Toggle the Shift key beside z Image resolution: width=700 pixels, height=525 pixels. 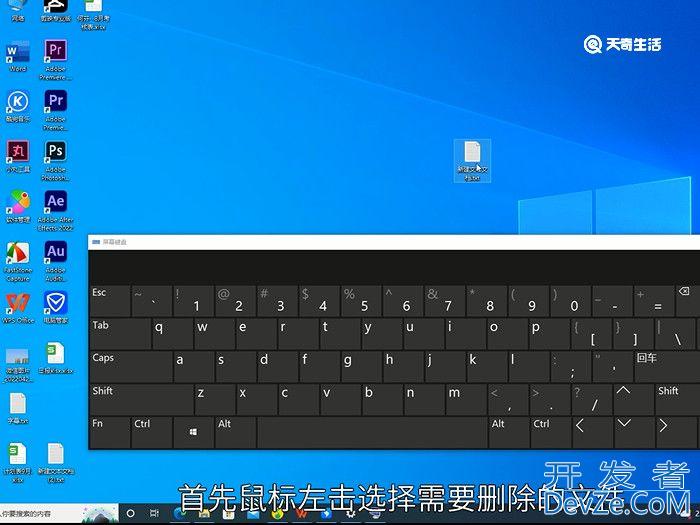pyautogui.click(x=142, y=399)
